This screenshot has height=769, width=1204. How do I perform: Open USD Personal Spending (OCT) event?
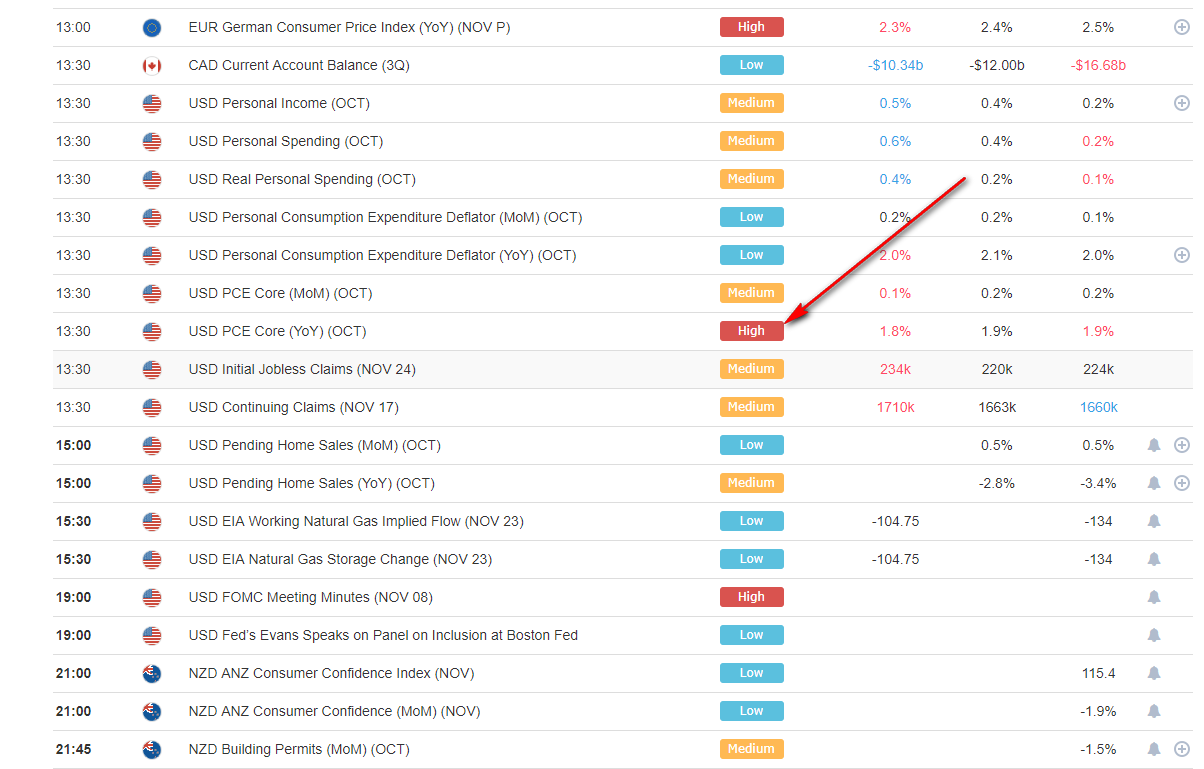coord(285,141)
